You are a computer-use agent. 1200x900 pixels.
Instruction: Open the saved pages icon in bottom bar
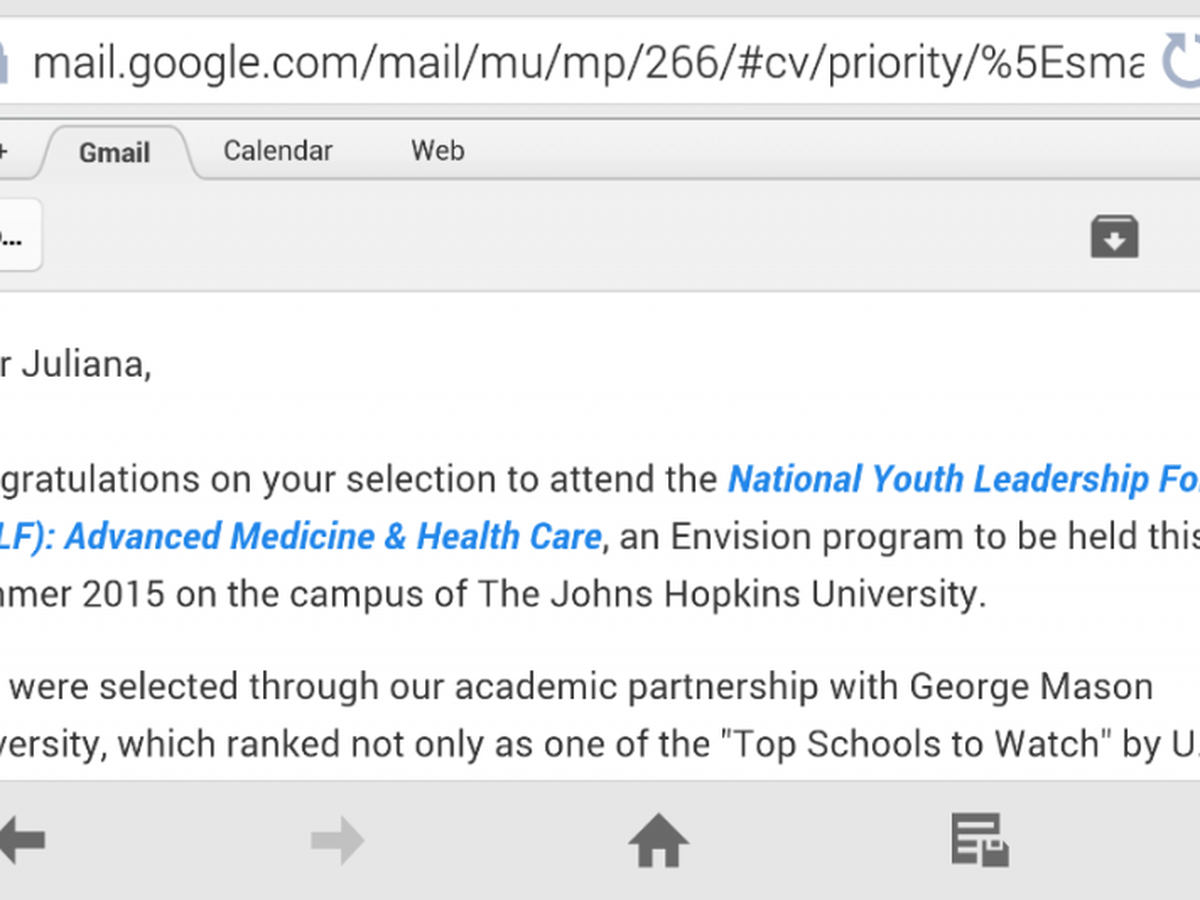[979, 840]
